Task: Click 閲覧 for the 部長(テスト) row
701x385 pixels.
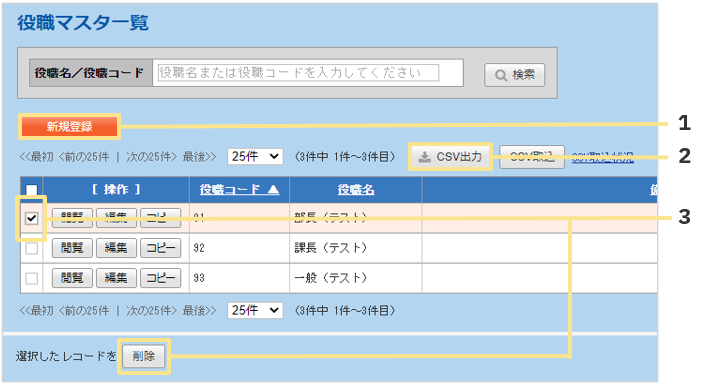Action: [72, 218]
